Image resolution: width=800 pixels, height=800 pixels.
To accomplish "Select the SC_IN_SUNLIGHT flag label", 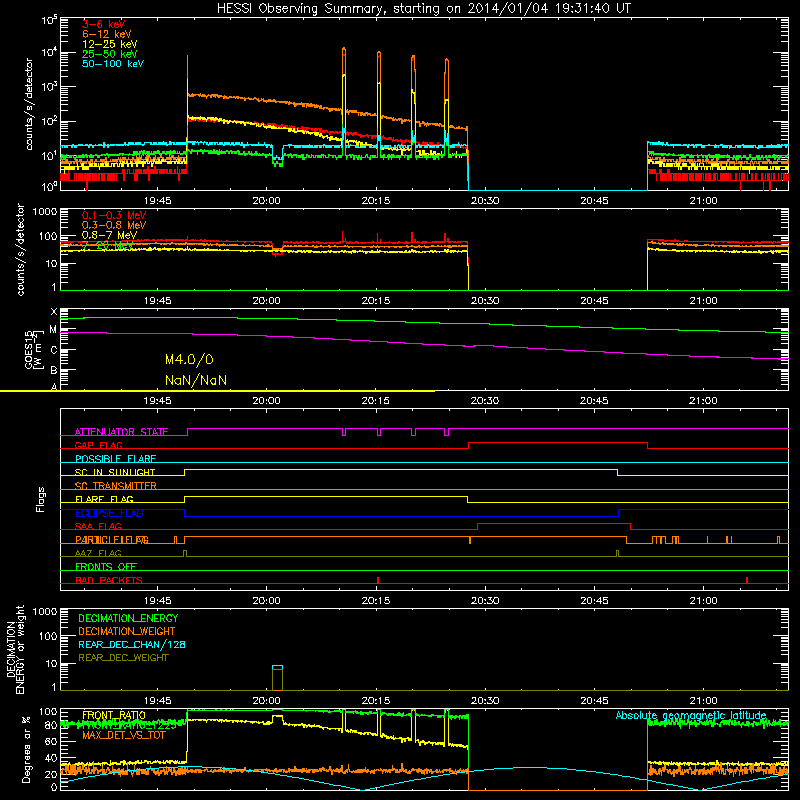I will click(x=115, y=472).
